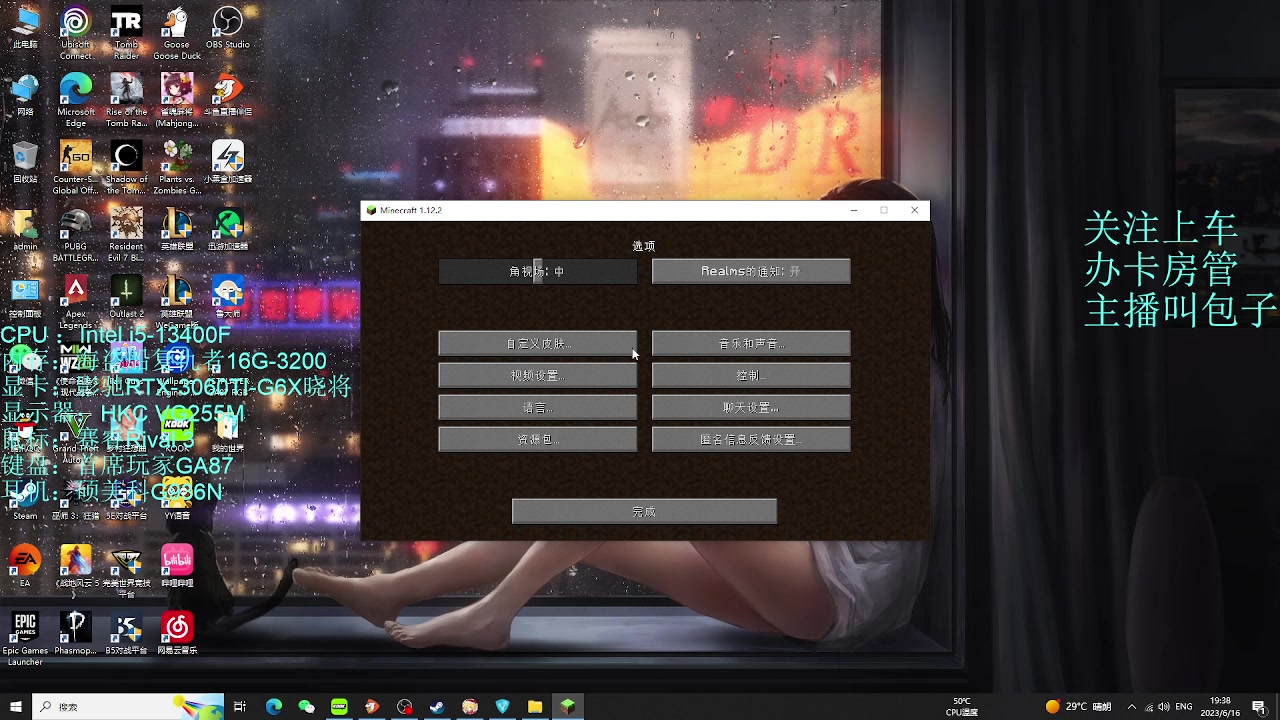Select Rise of the Tomb Raider icon

coord(126,100)
